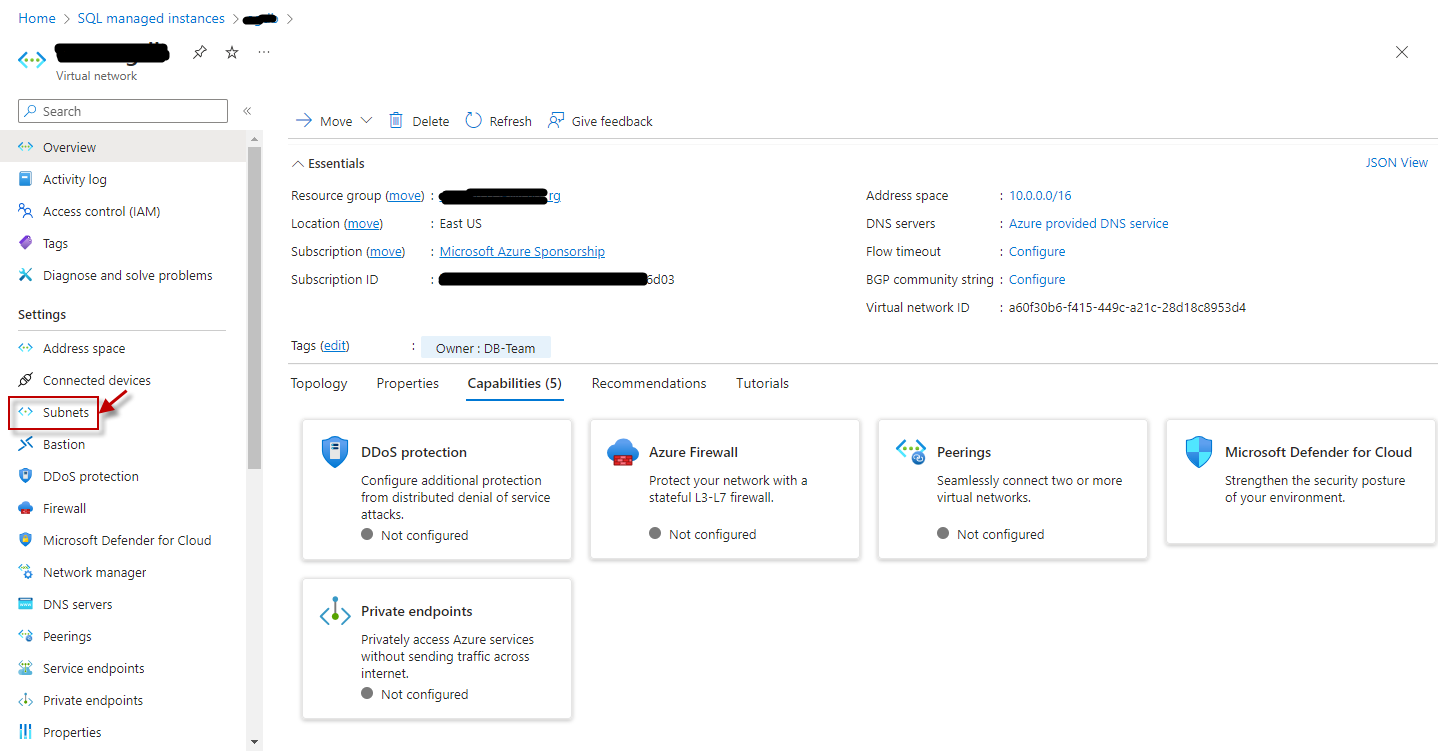The width and height of the screenshot is (1438, 751).
Task: Click the Tags purple tag icon
Action: click(26, 243)
